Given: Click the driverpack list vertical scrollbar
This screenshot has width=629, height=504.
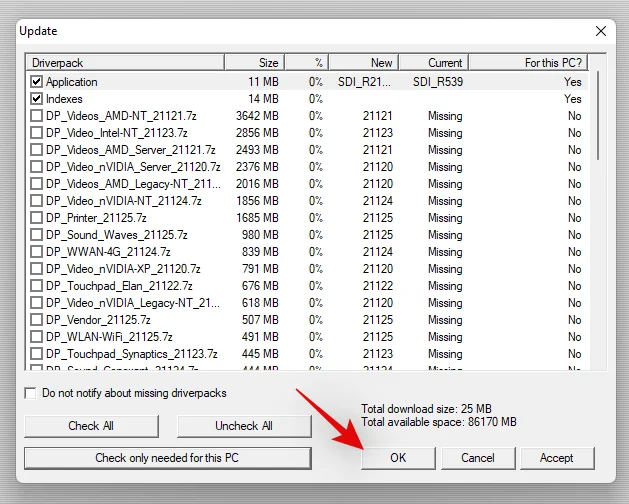Looking at the screenshot, I should [596, 220].
